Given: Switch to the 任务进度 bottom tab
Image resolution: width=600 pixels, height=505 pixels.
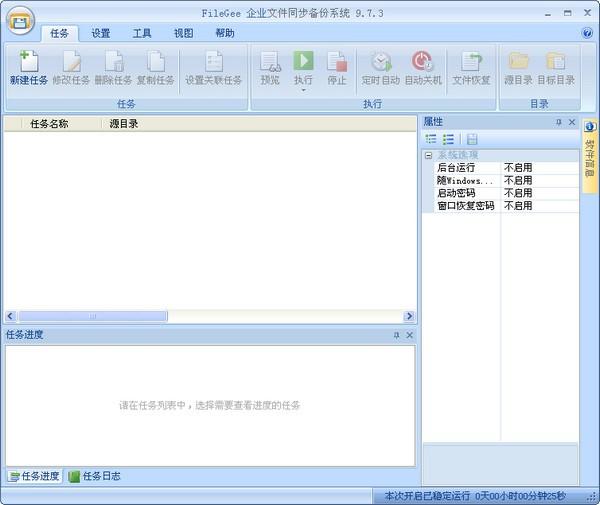Looking at the screenshot, I should tap(35, 476).
